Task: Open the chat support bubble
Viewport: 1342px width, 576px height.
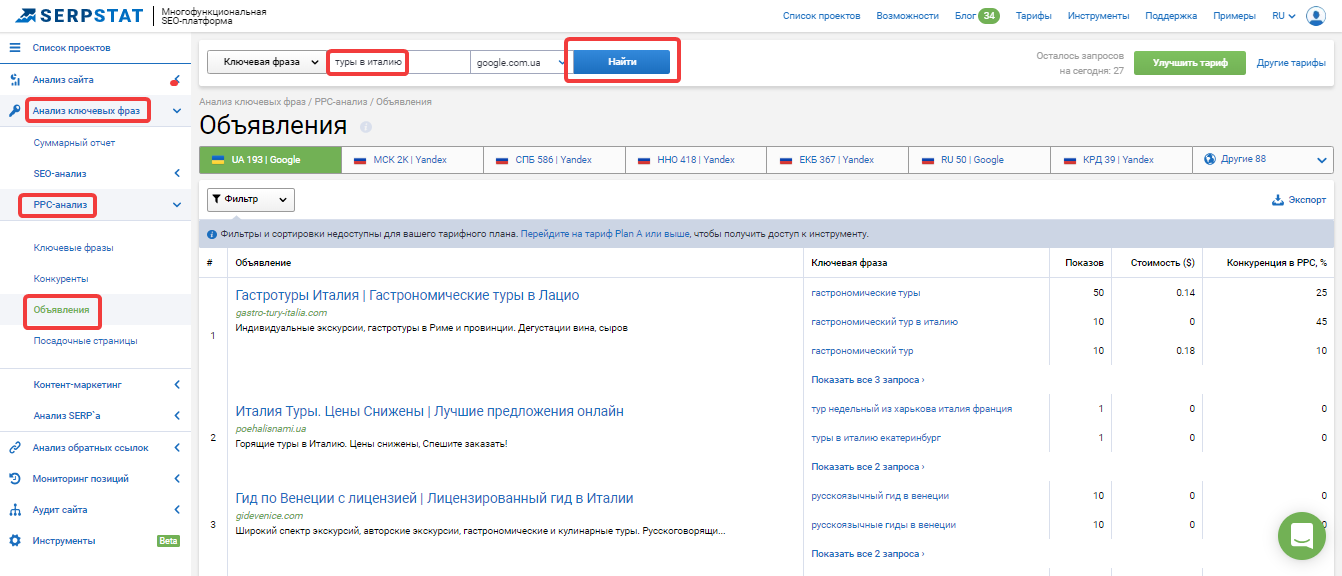Action: pyautogui.click(x=1301, y=535)
